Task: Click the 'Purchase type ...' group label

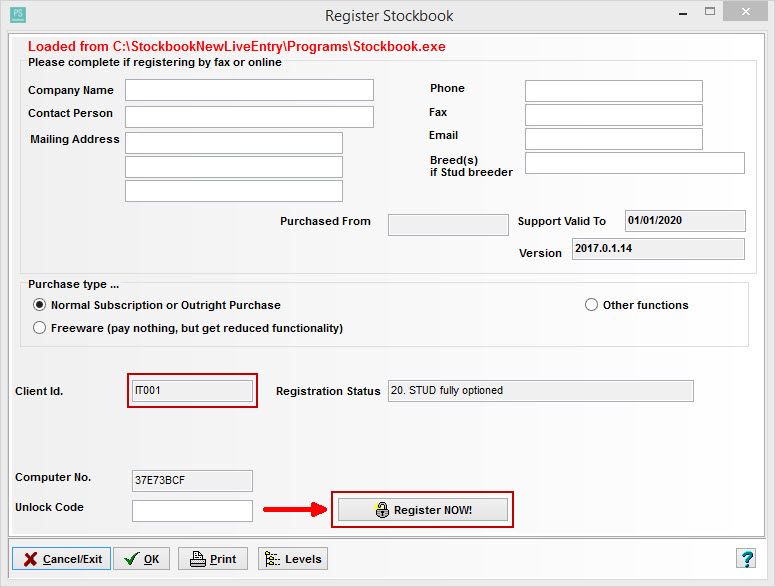Action: click(73, 284)
